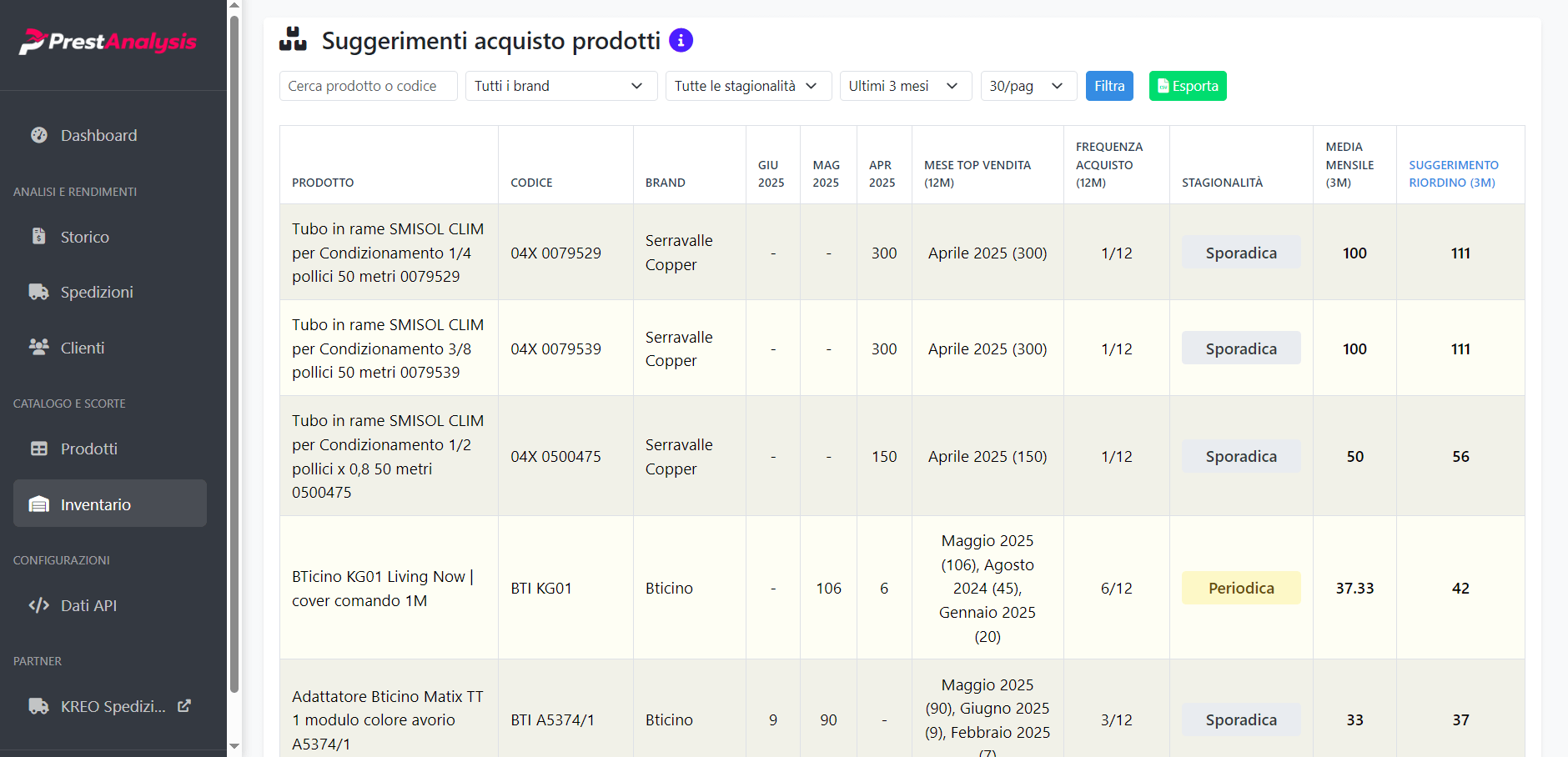Click the Dati API code icon
The width and height of the screenshot is (1568, 757).
[39, 605]
